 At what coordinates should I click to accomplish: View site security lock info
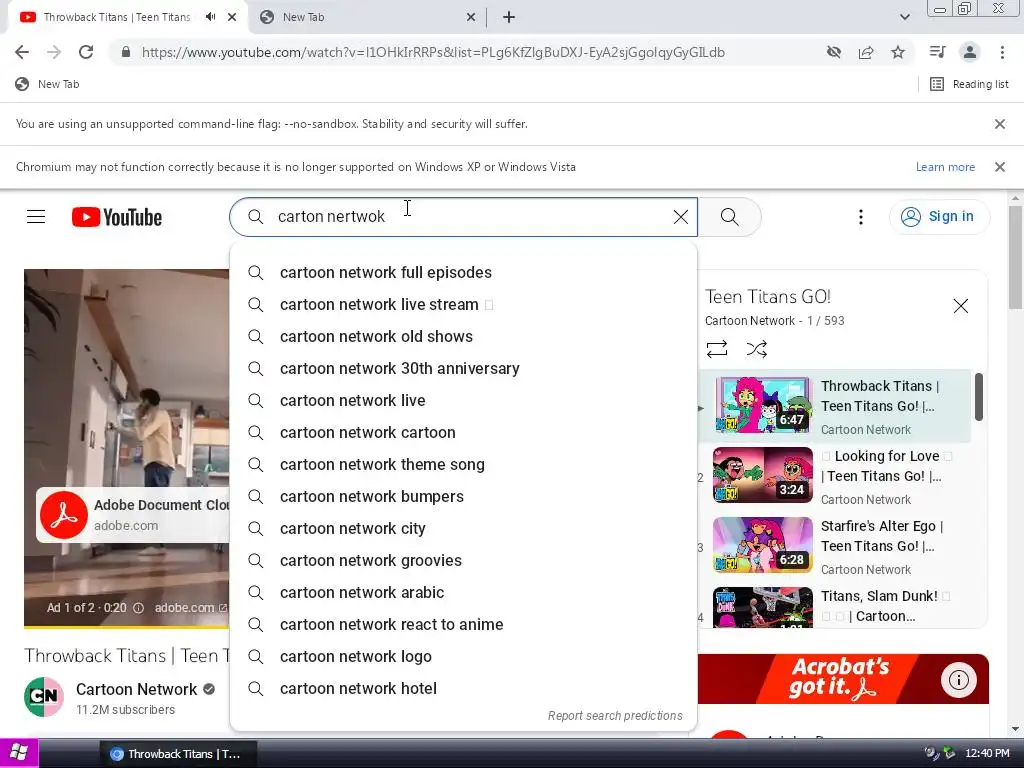coord(126,52)
